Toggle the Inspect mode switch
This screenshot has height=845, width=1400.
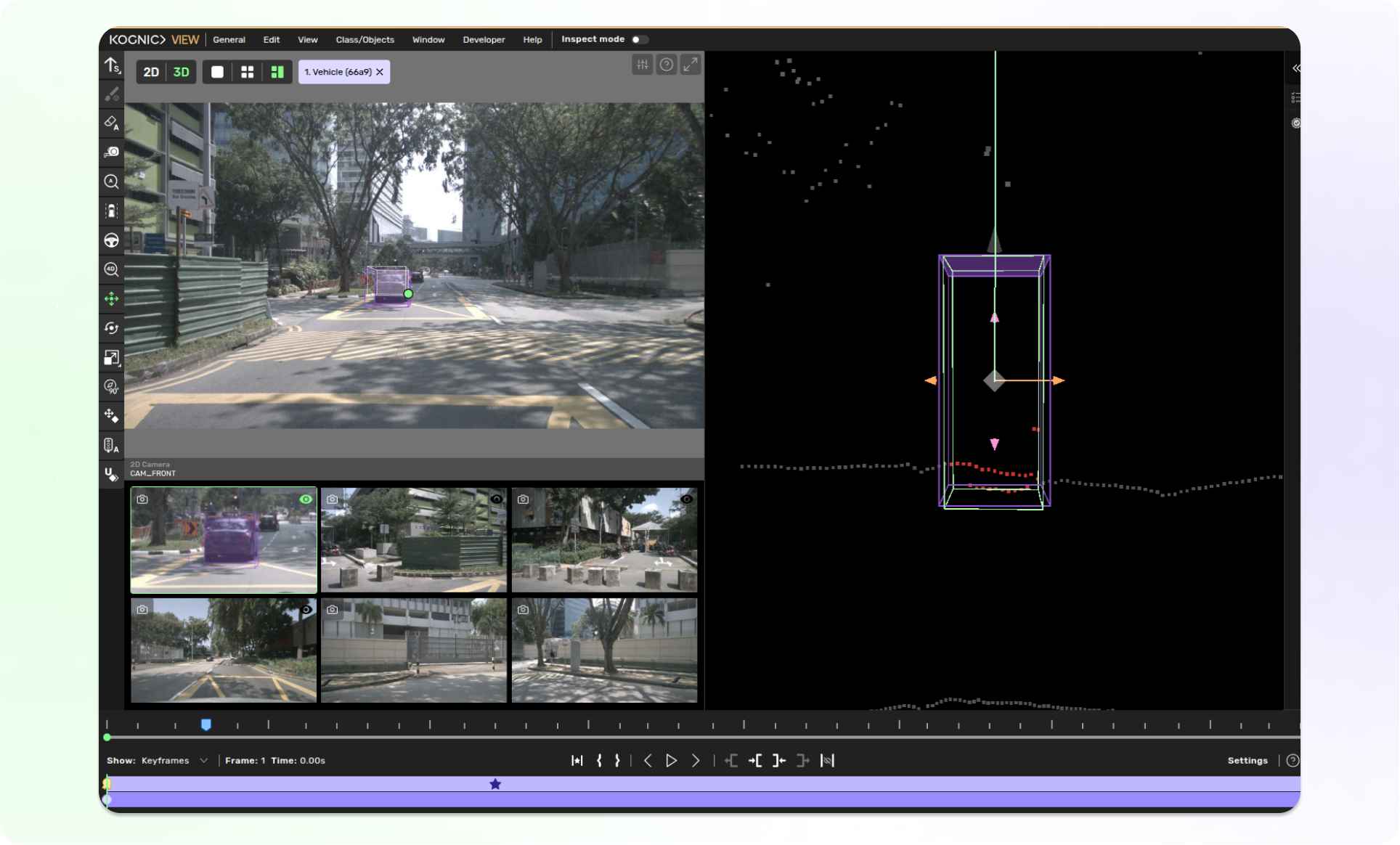click(x=639, y=39)
